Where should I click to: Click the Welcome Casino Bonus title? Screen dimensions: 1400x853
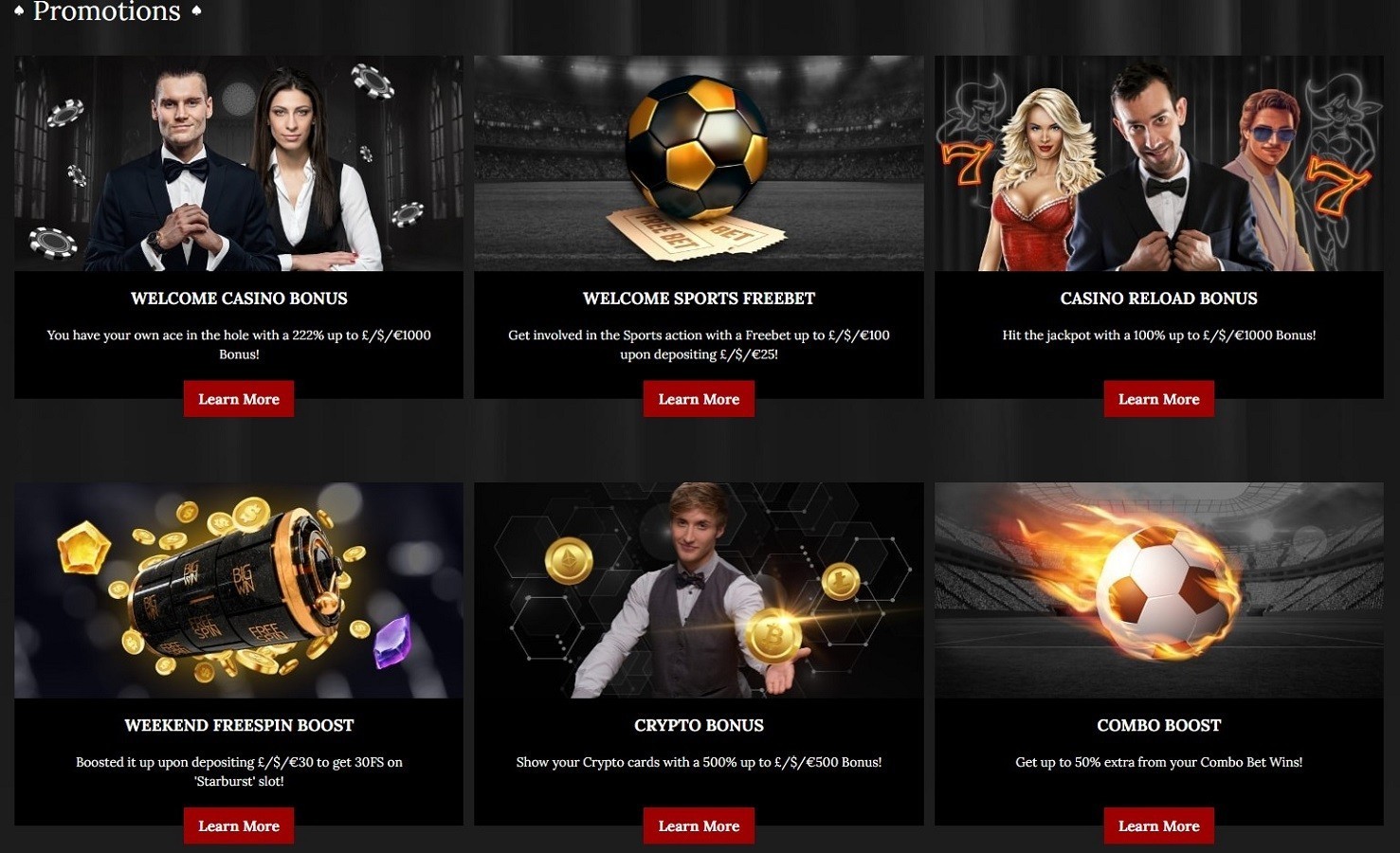(239, 299)
